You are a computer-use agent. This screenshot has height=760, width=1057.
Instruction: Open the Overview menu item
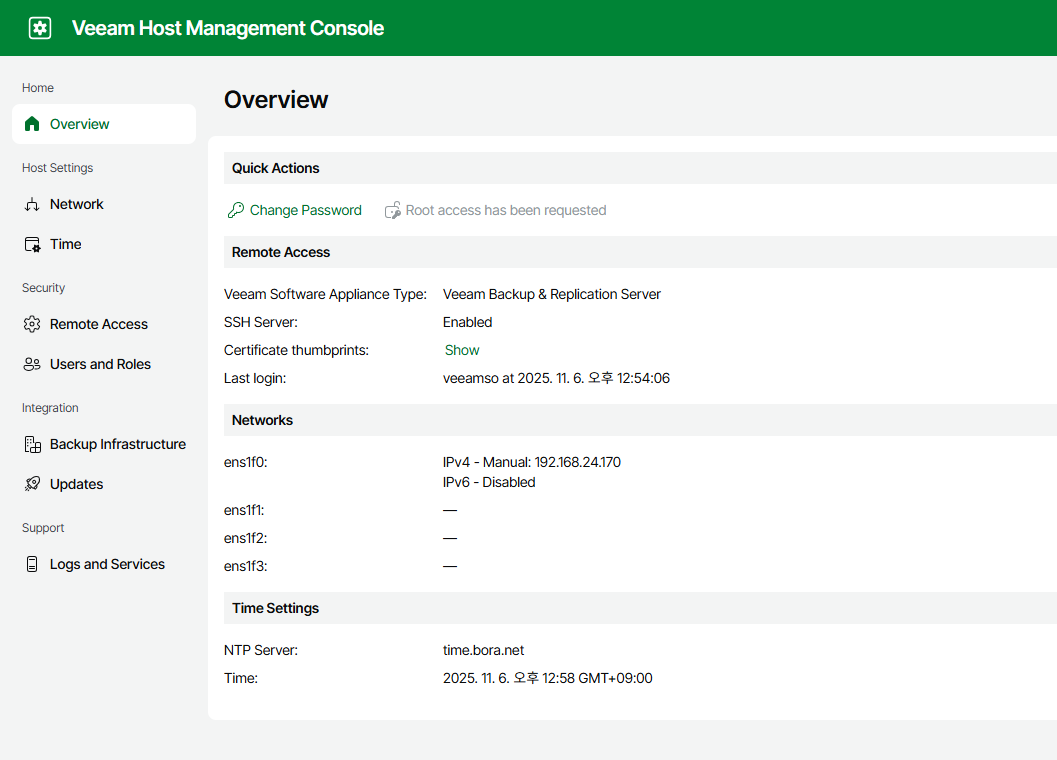pos(104,124)
